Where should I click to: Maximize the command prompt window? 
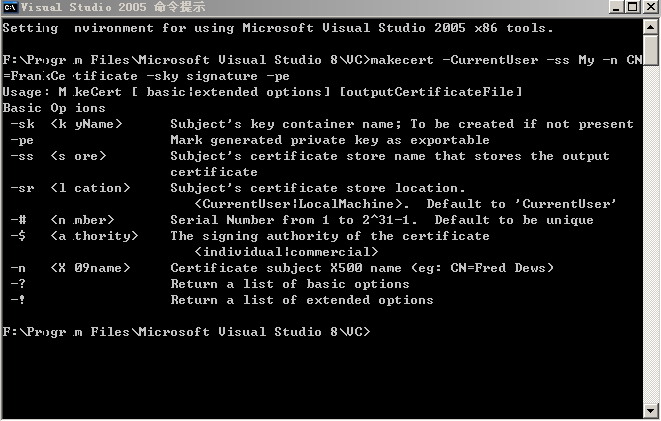pos(633,7)
